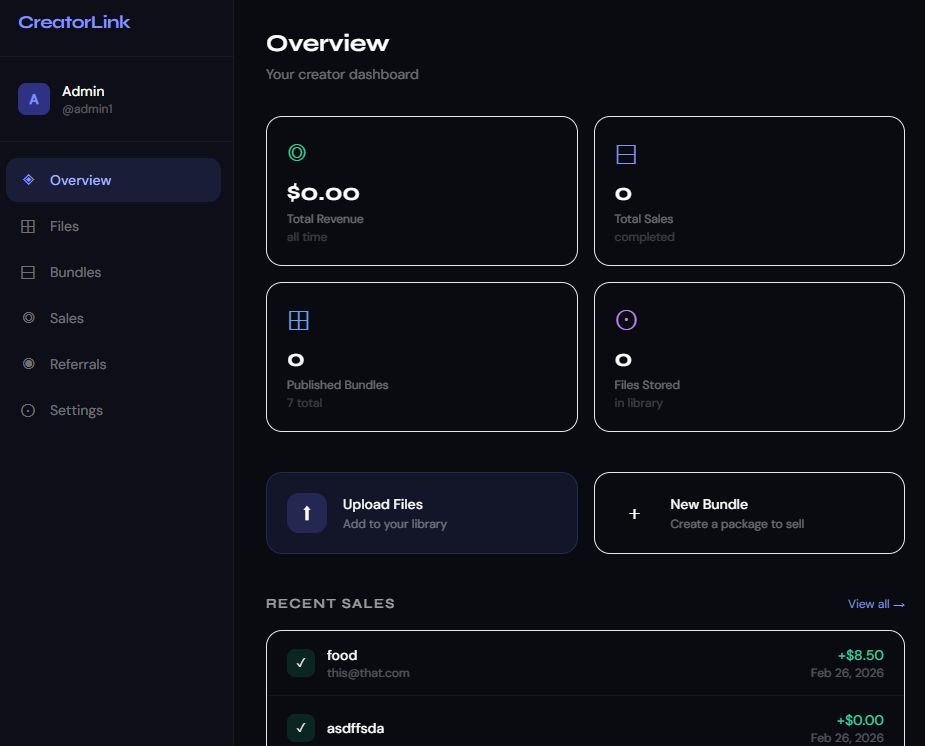Click the @admin1 username
The height and width of the screenshot is (746, 925).
tap(87, 109)
